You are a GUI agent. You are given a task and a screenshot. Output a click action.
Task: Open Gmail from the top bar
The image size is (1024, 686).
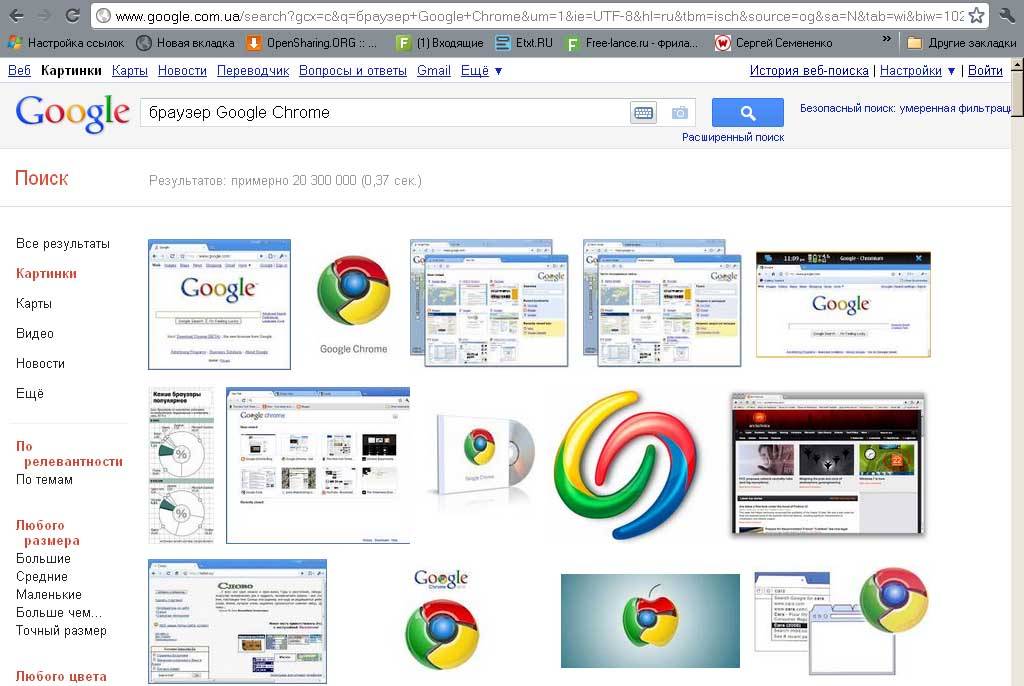pos(434,71)
